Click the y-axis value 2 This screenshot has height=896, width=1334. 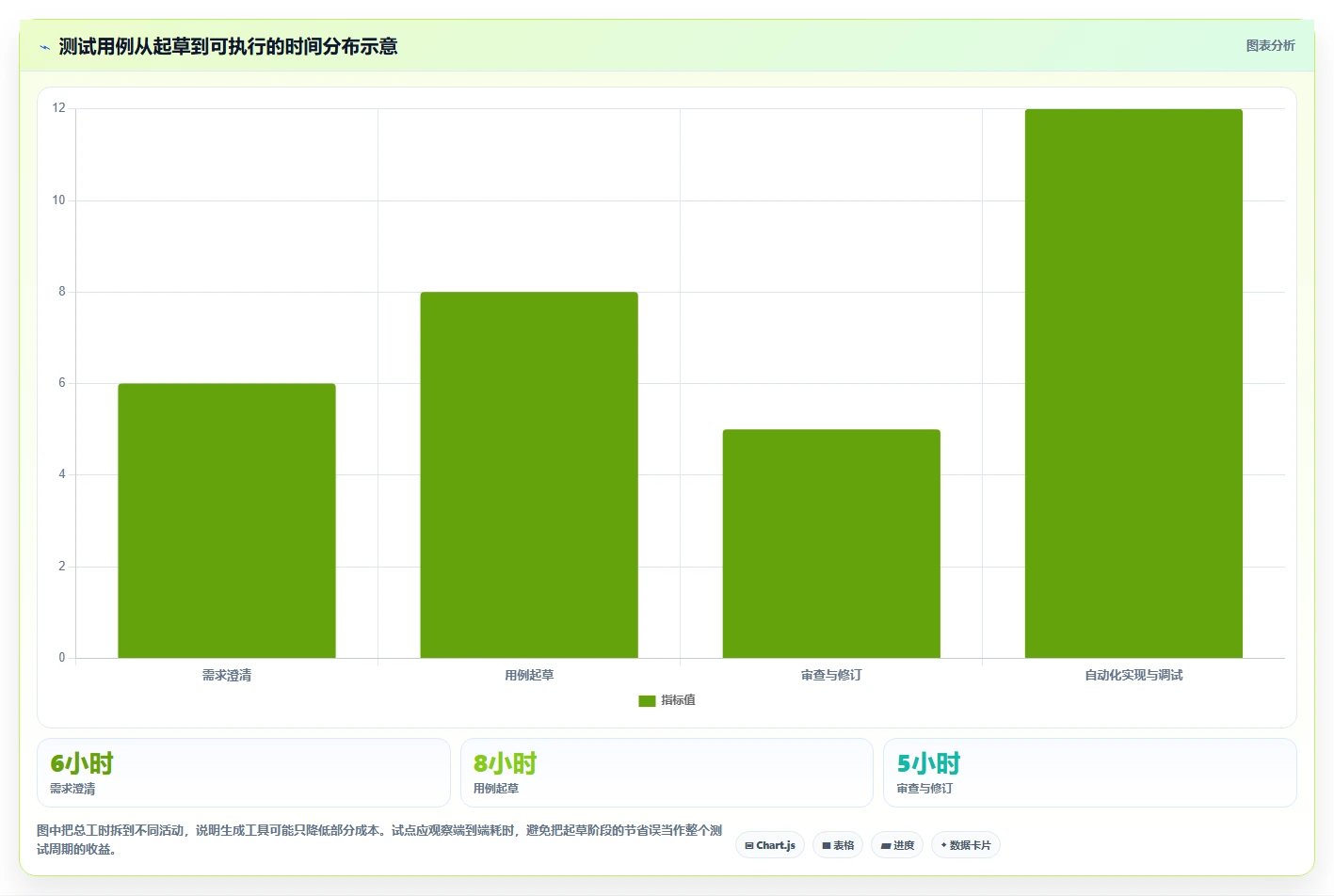tap(62, 567)
